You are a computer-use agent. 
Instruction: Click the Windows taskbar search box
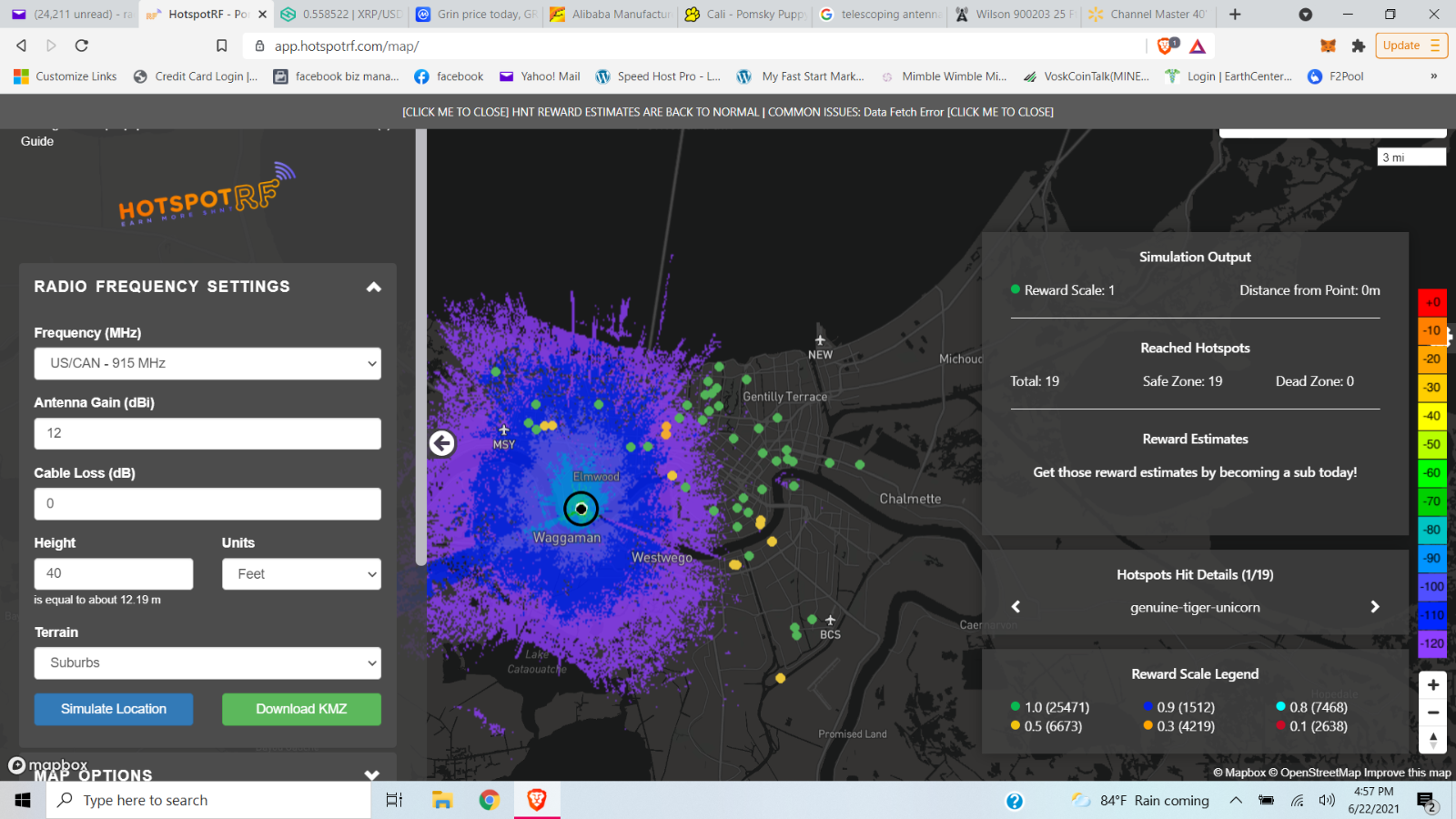click(x=208, y=800)
